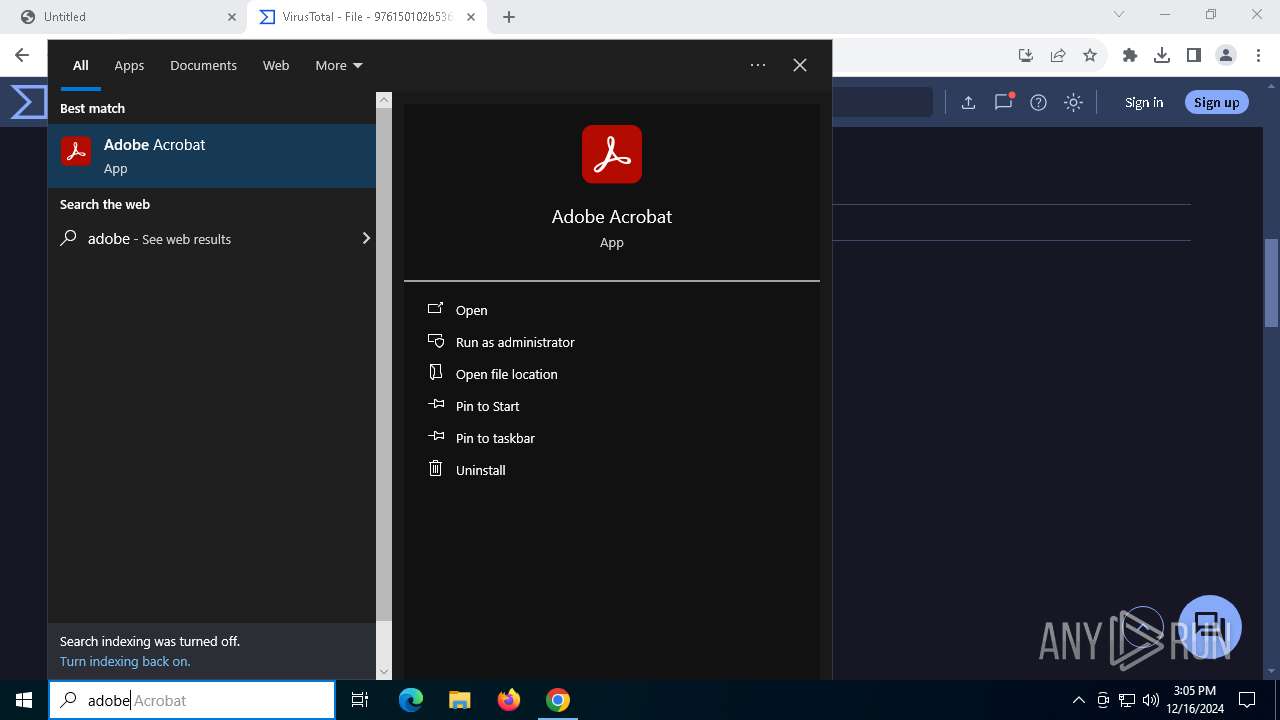This screenshot has width=1280, height=720.
Task: Bookmark this page with star icon
Action: (x=1090, y=55)
